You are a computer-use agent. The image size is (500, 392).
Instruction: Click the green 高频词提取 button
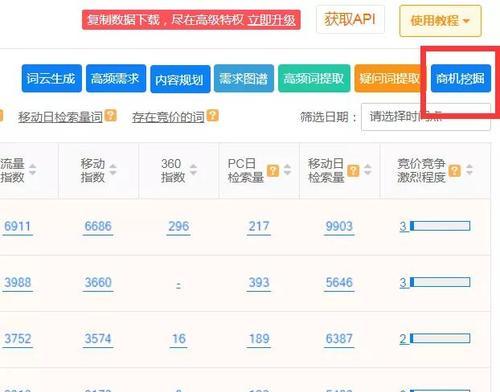point(314,78)
